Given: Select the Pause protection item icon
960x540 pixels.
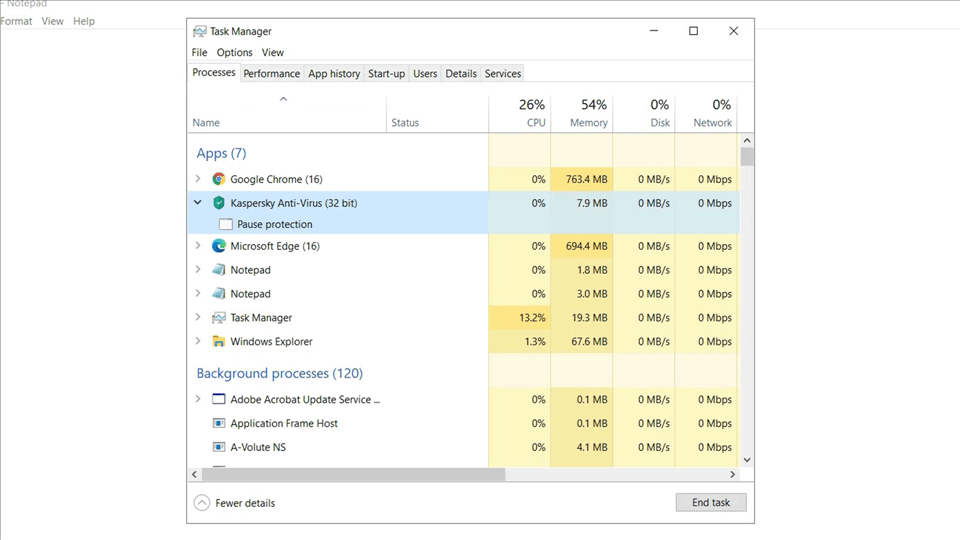Looking at the screenshot, I should (x=226, y=225).
